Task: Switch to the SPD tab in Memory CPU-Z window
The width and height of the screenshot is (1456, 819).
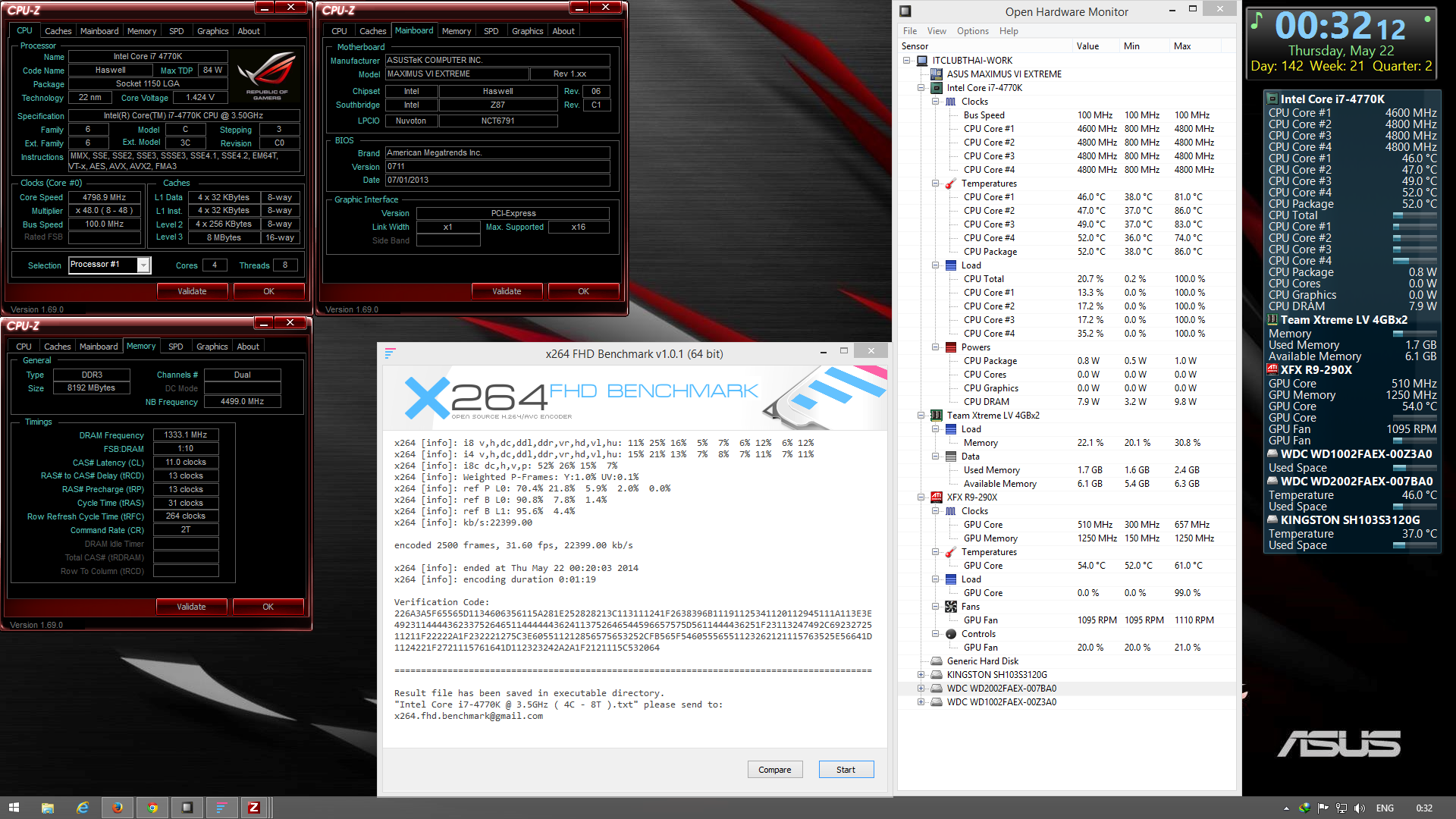Action: click(x=175, y=347)
